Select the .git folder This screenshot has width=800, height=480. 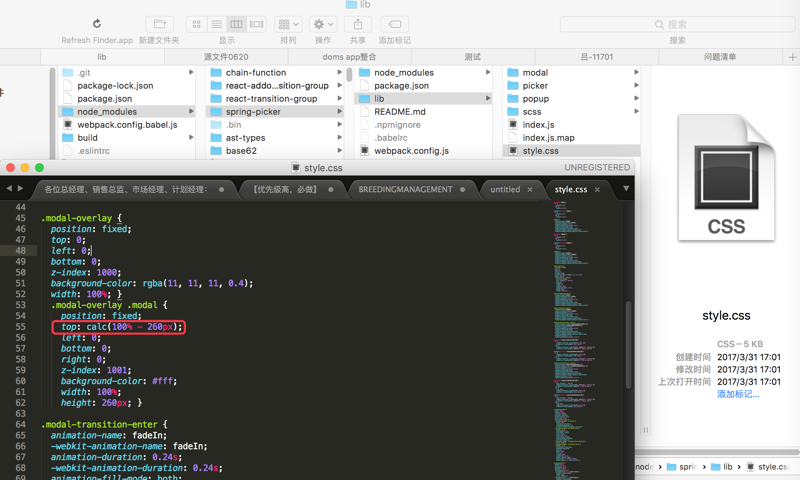[x=127, y=72]
